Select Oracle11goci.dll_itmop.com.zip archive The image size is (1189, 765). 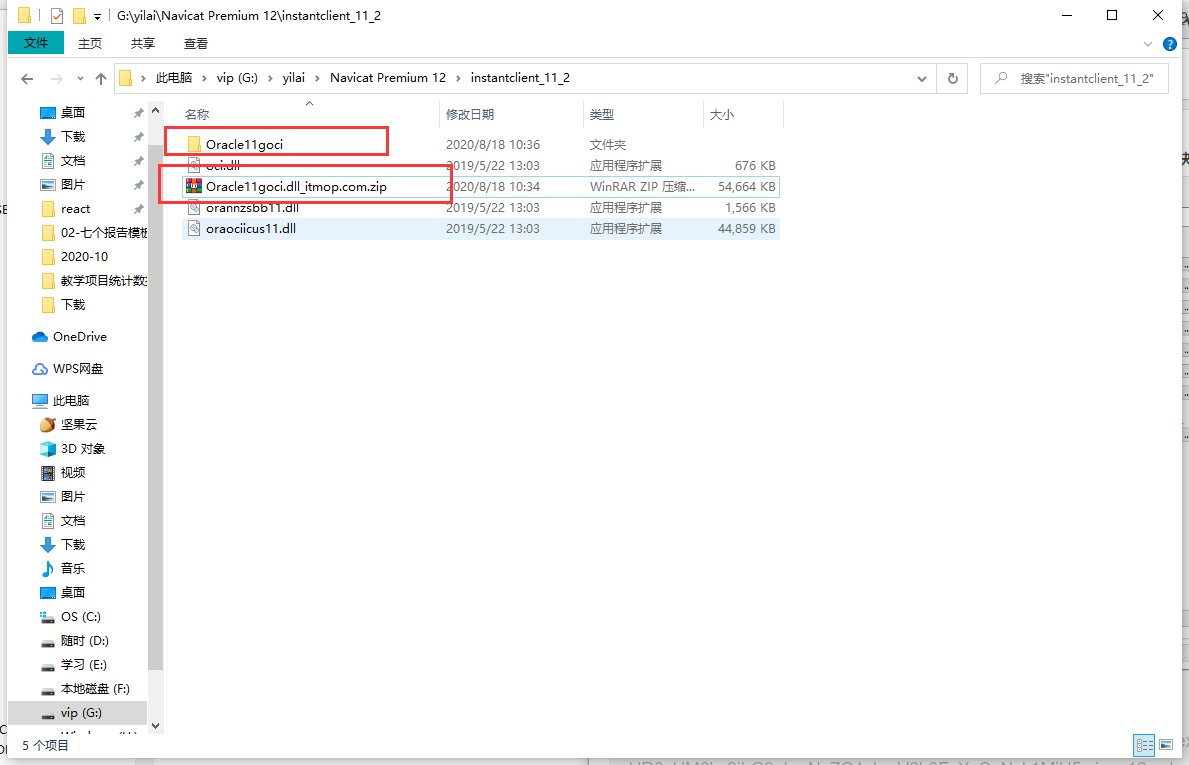[481, 187]
